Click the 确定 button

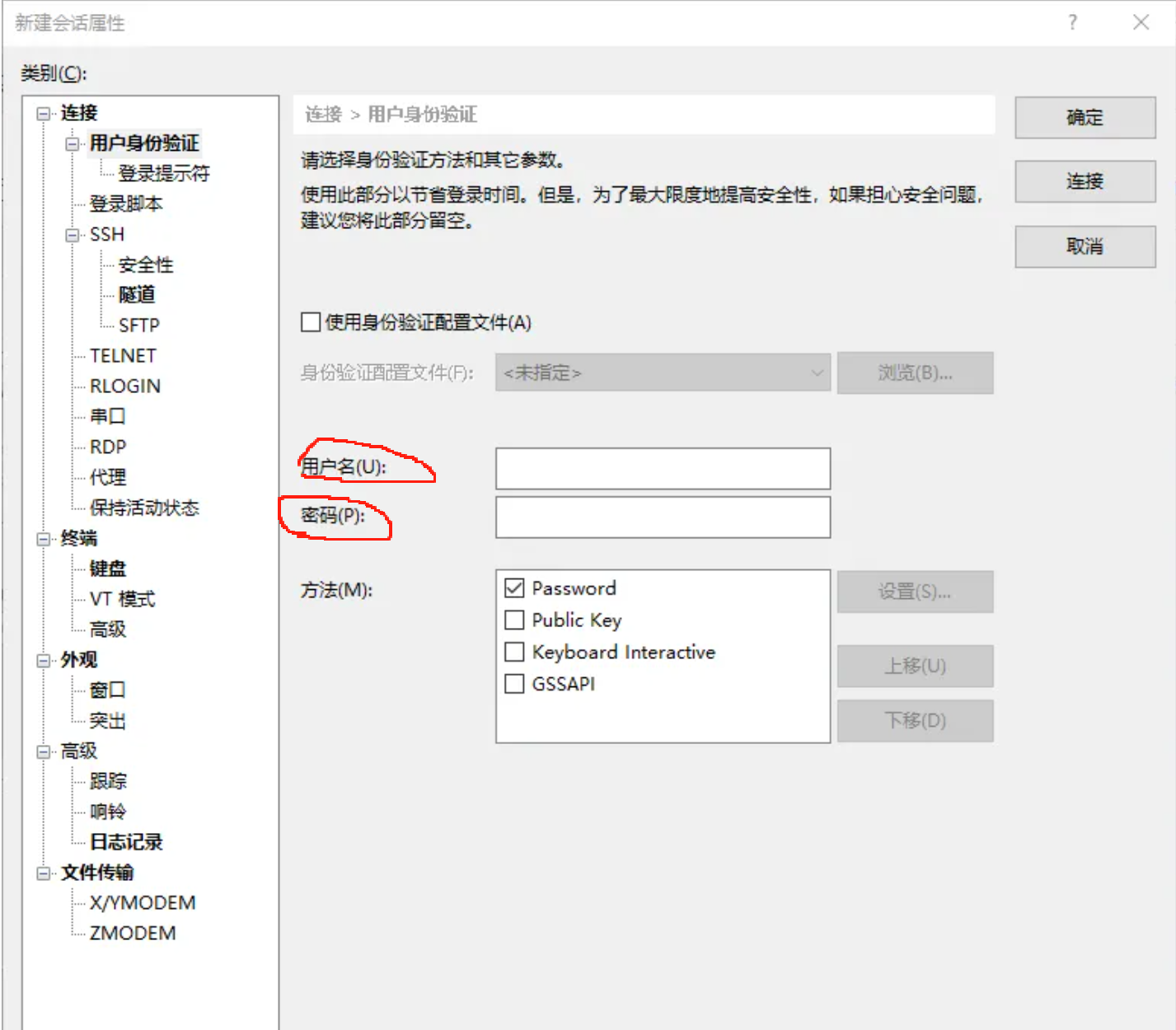click(1085, 118)
